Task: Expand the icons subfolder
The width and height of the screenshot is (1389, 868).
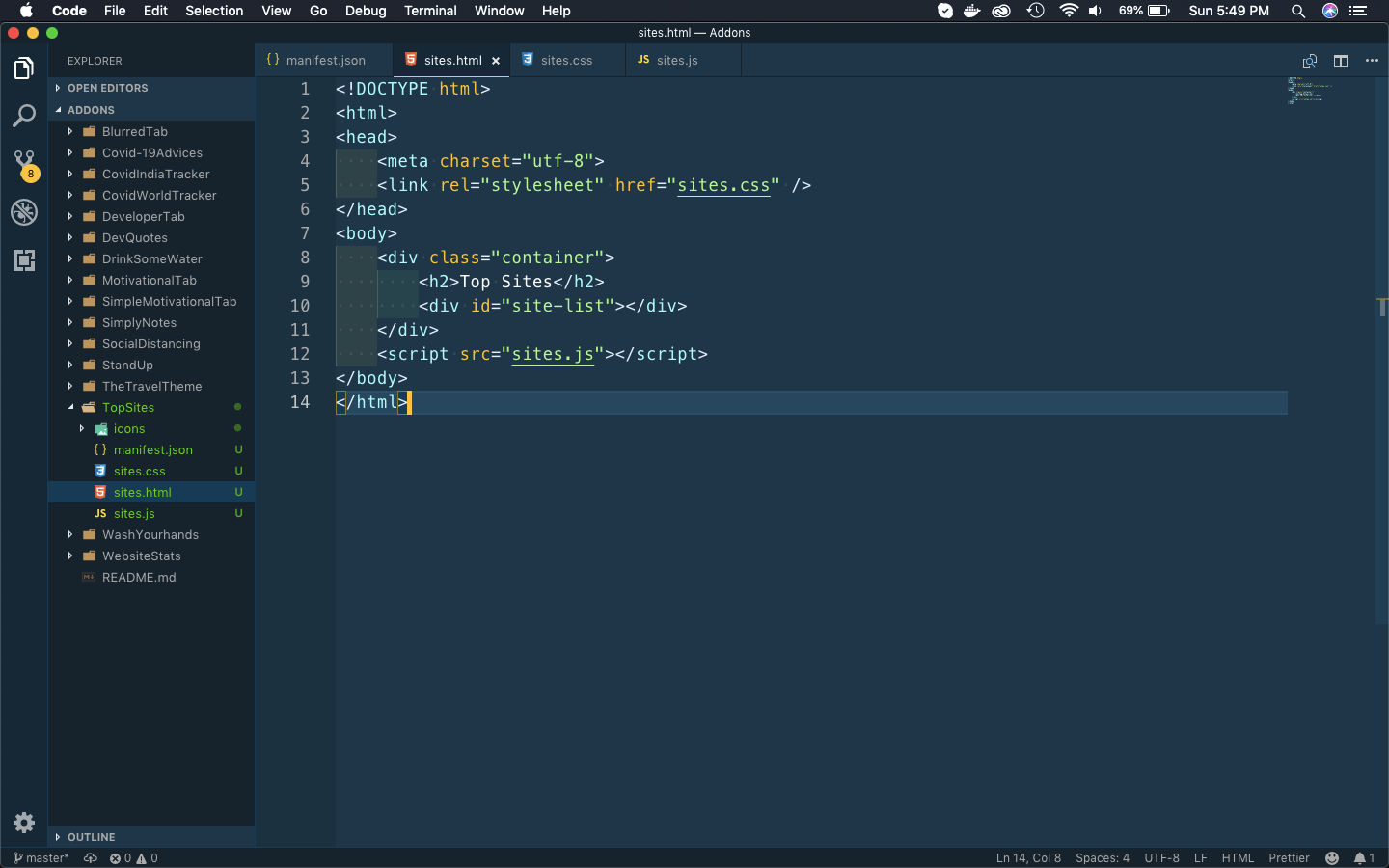Action: click(x=151, y=428)
